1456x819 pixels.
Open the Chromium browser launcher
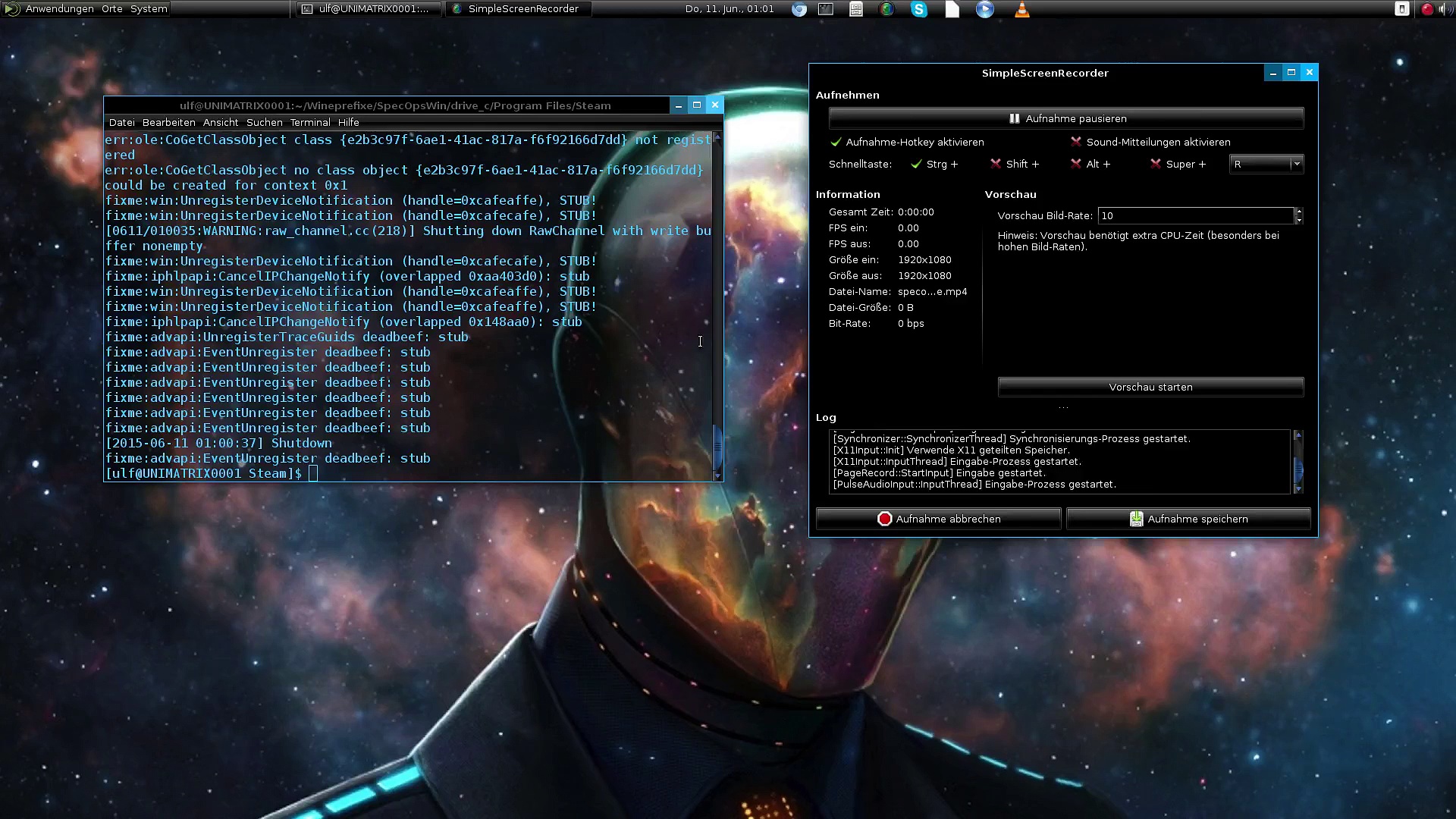click(799, 9)
